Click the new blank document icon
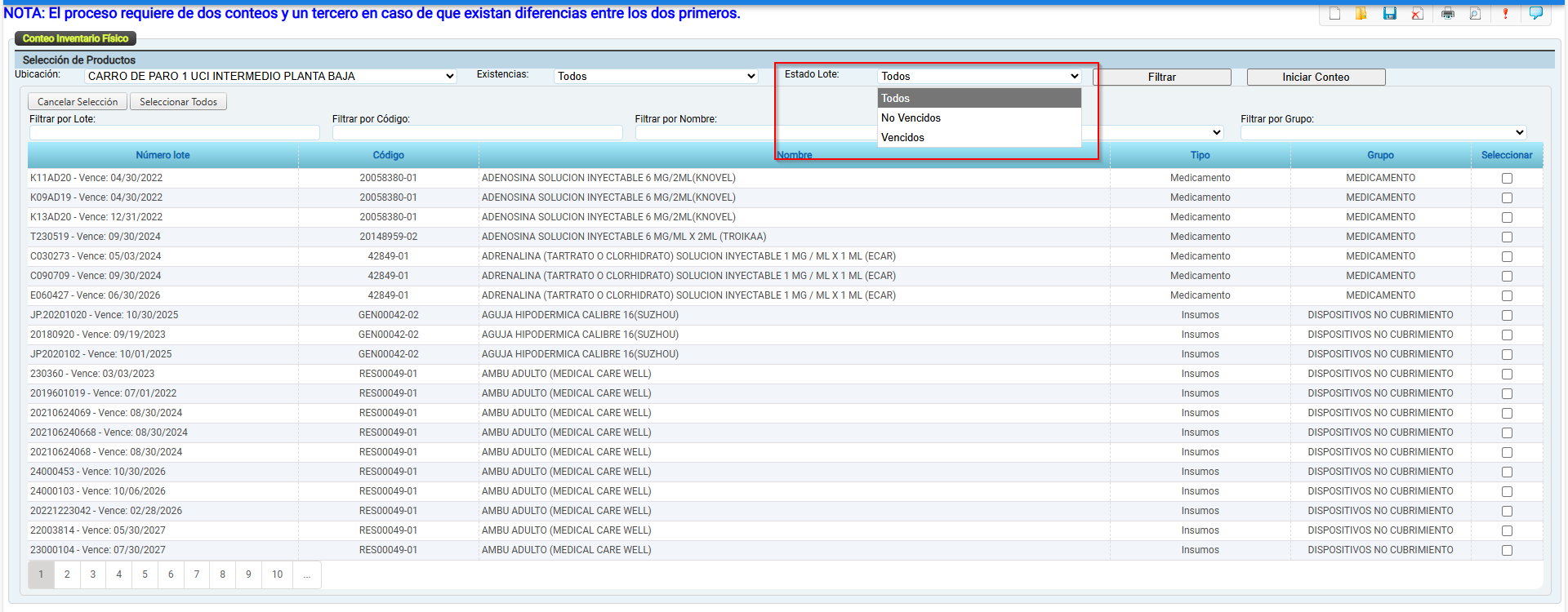The width and height of the screenshot is (1568, 612). [1334, 13]
